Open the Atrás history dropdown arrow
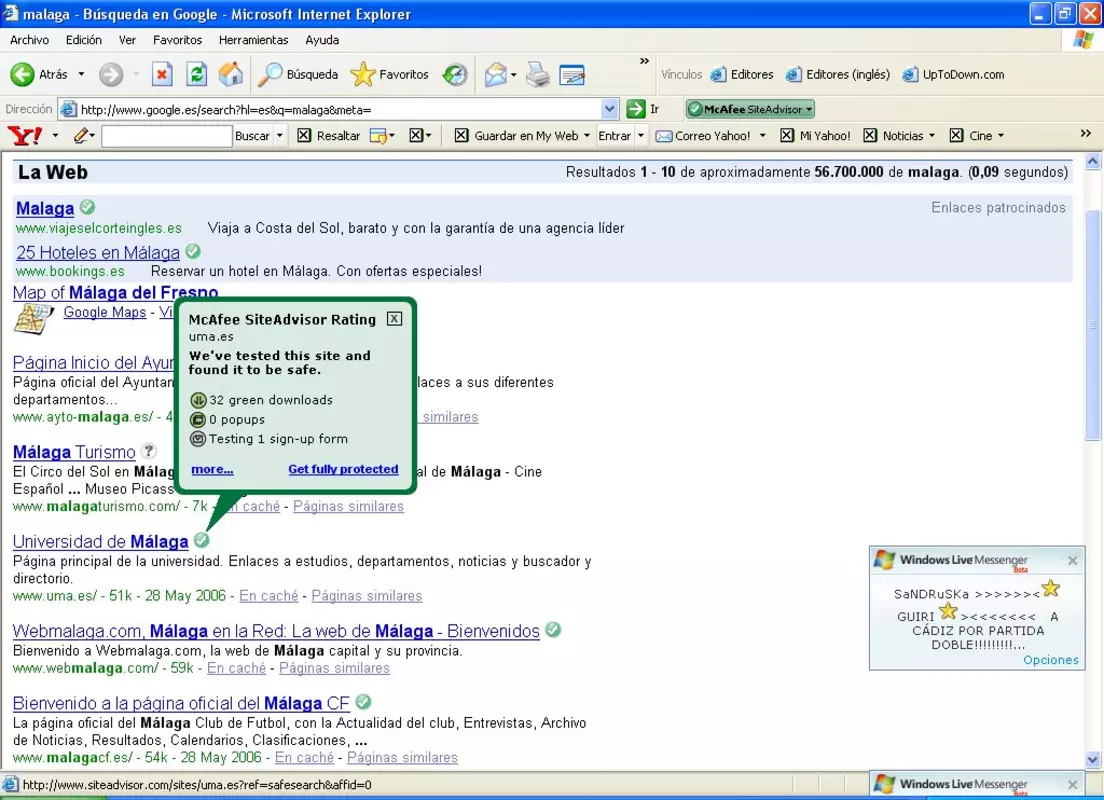Viewport: 1104px width, 800px height. pyautogui.click(x=81, y=74)
